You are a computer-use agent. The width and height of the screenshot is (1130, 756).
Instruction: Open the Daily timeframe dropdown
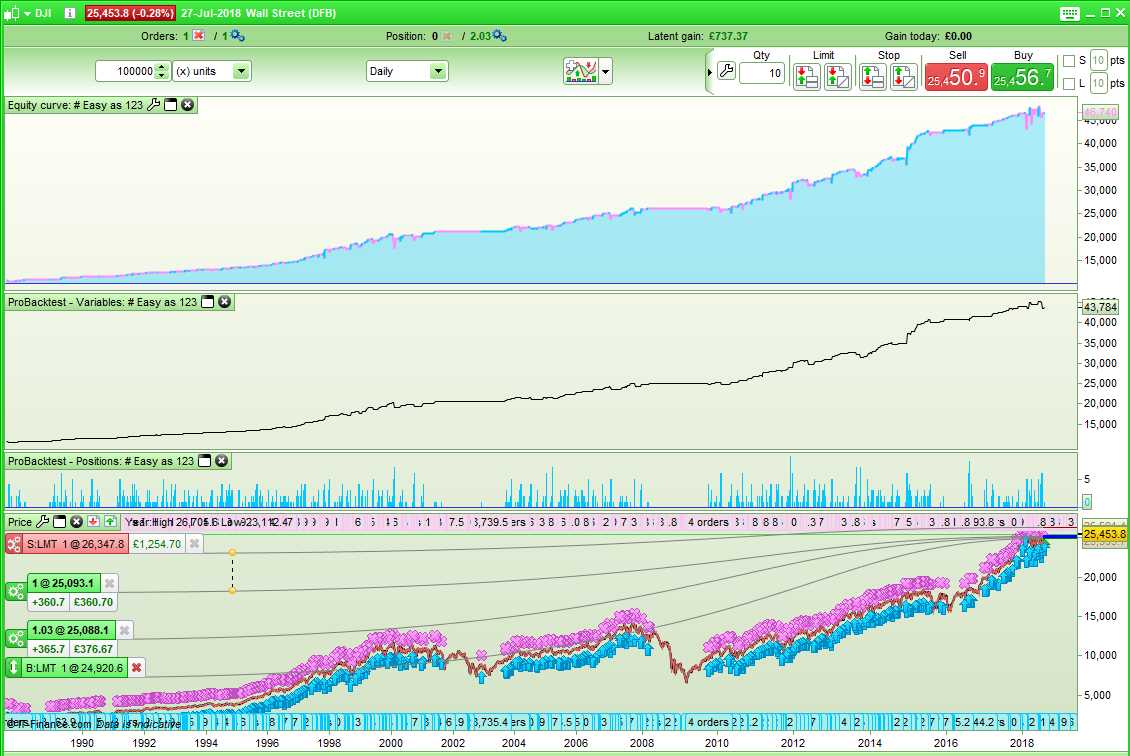point(437,71)
